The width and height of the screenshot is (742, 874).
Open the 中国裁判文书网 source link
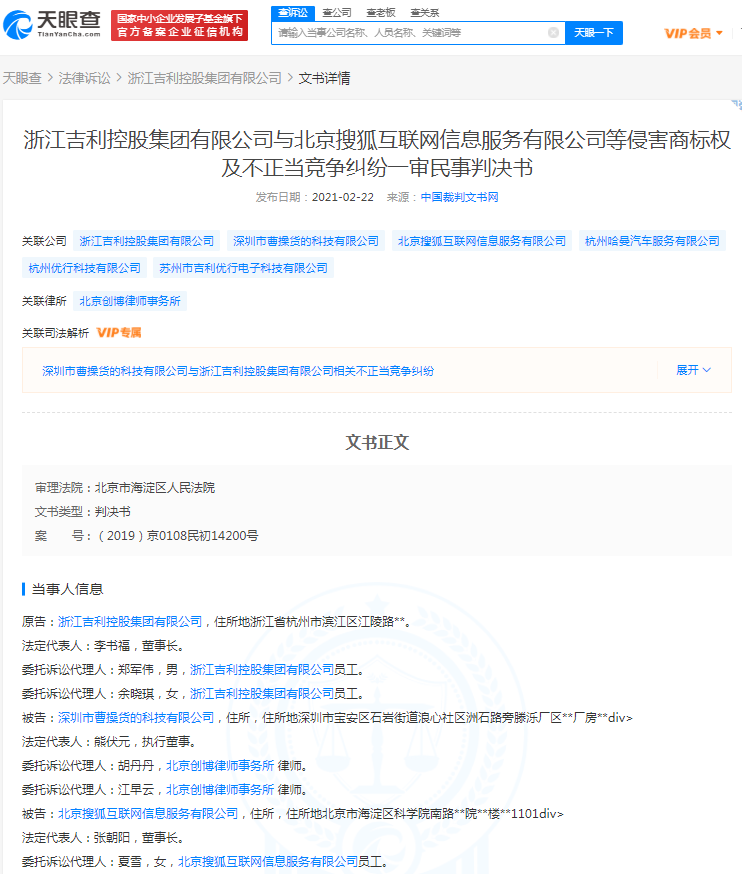coord(459,197)
